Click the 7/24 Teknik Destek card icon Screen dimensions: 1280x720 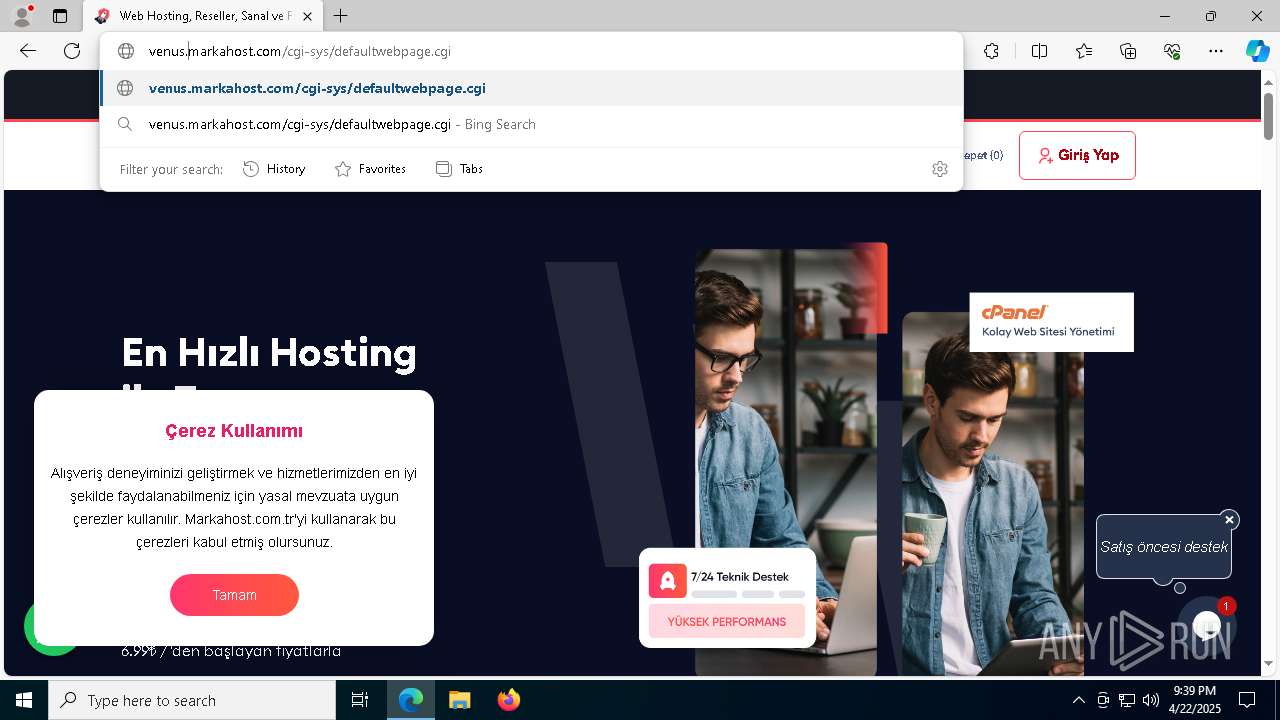(667, 580)
